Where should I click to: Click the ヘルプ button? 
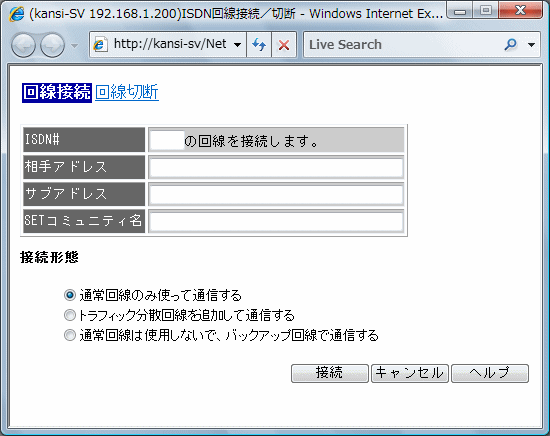490,373
